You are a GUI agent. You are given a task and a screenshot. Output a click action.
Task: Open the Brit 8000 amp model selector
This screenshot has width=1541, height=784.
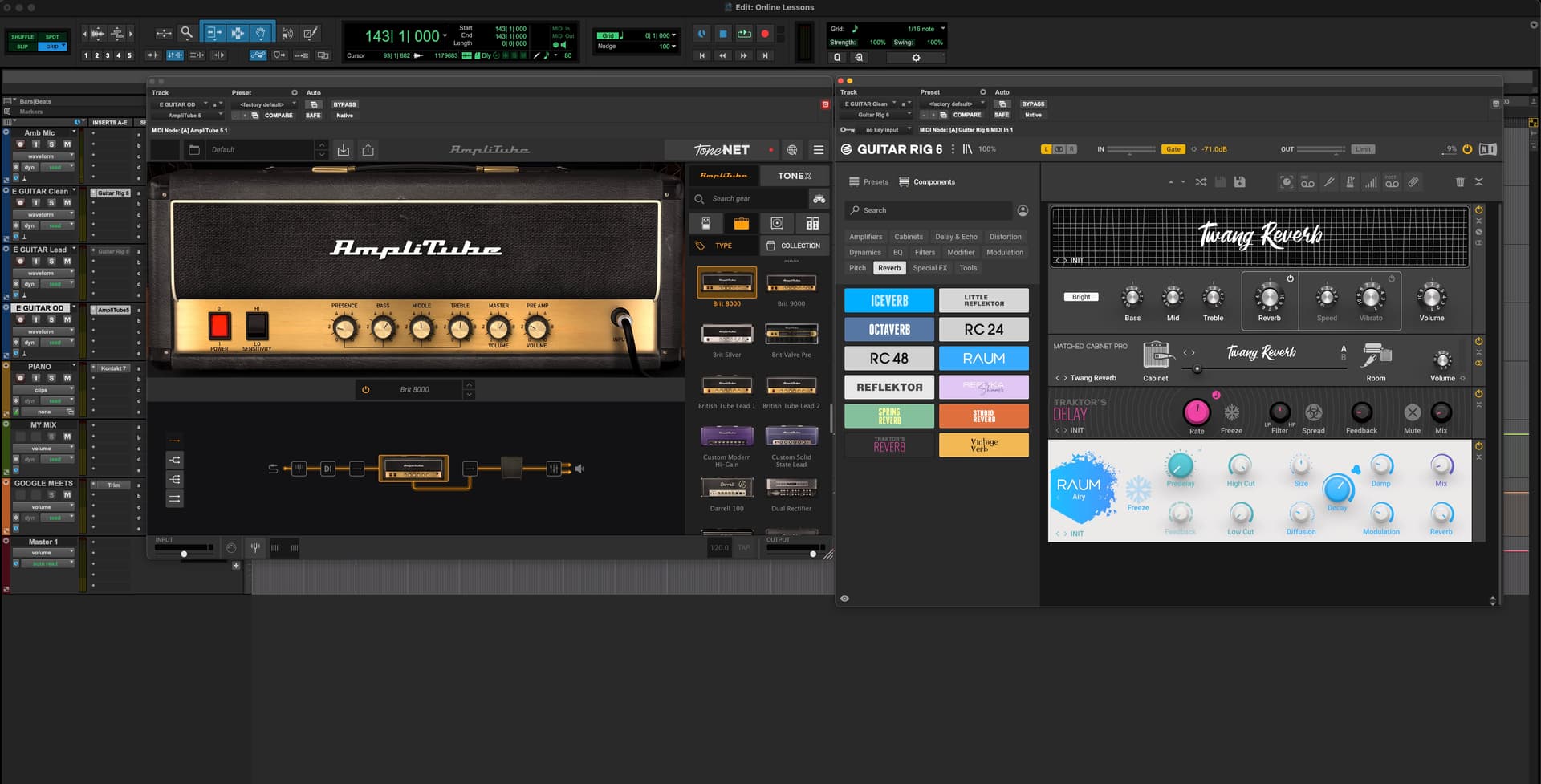(414, 389)
